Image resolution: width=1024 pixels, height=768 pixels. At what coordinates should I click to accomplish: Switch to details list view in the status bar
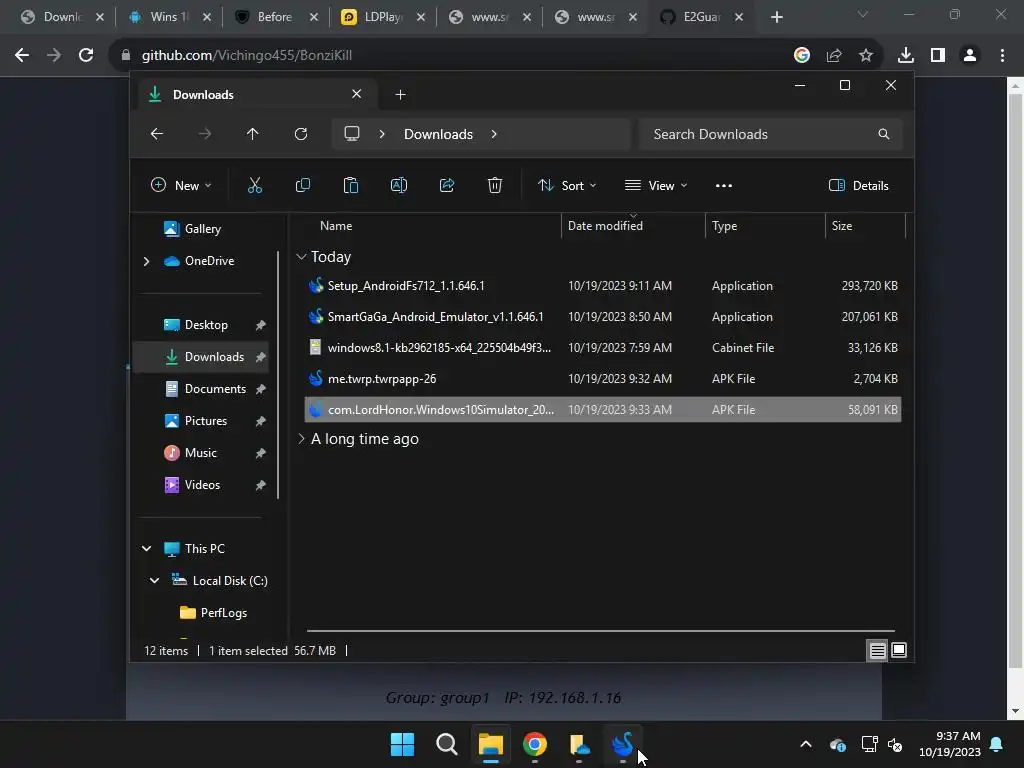(877, 650)
